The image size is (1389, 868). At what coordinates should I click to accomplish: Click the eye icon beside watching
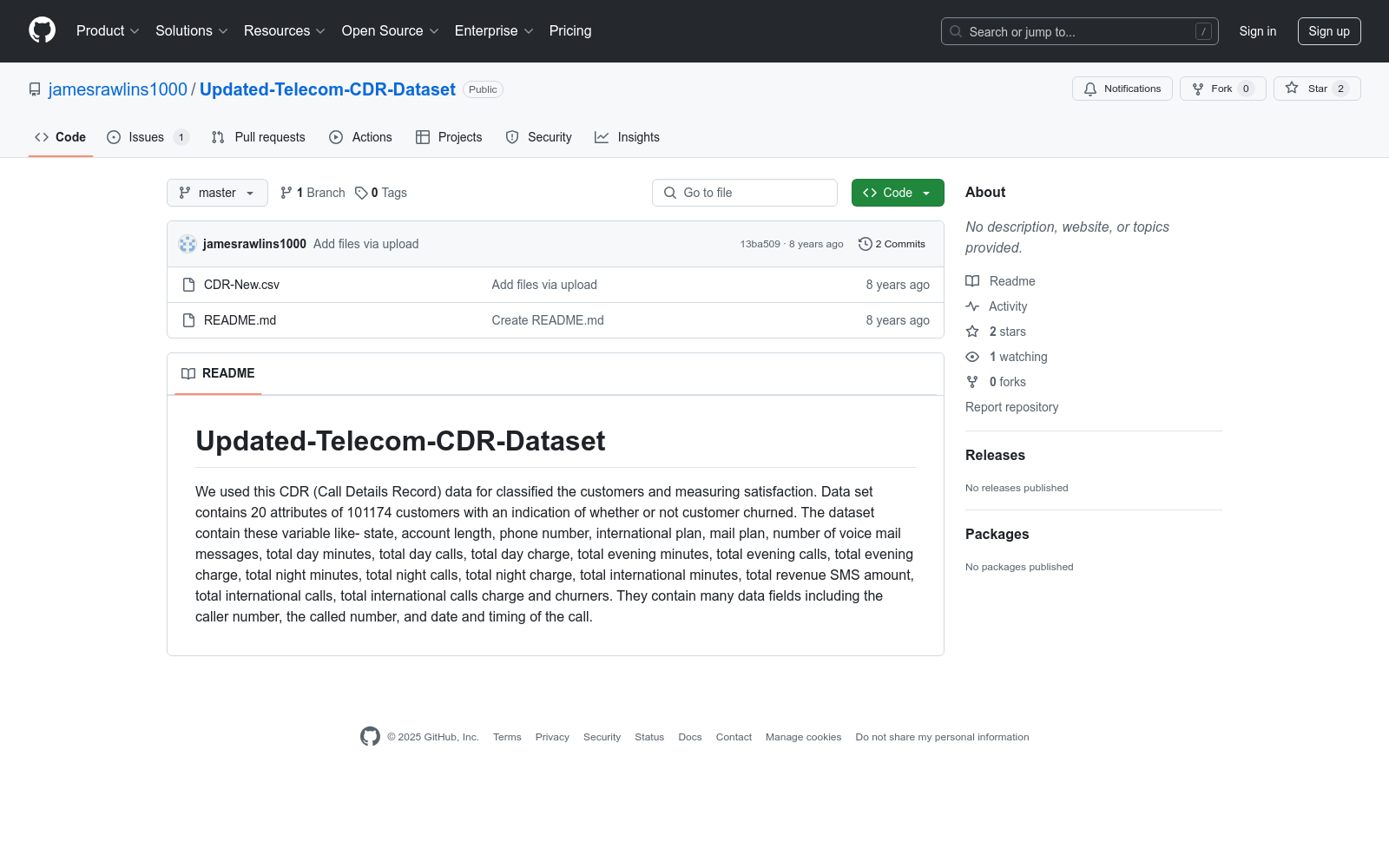click(972, 357)
